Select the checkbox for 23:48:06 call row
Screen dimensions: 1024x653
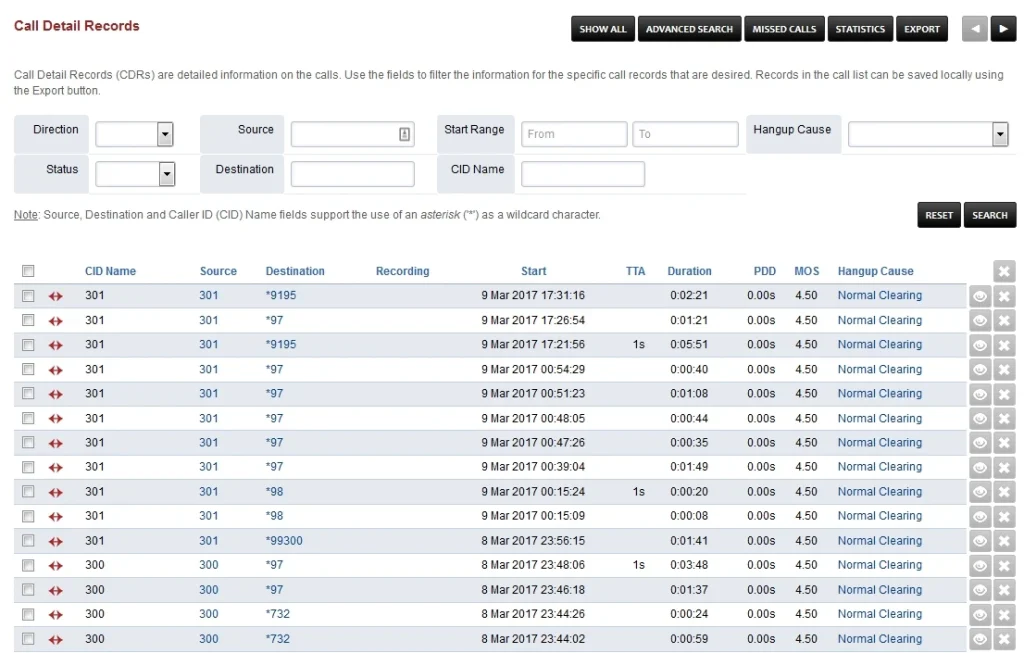tap(29, 566)
